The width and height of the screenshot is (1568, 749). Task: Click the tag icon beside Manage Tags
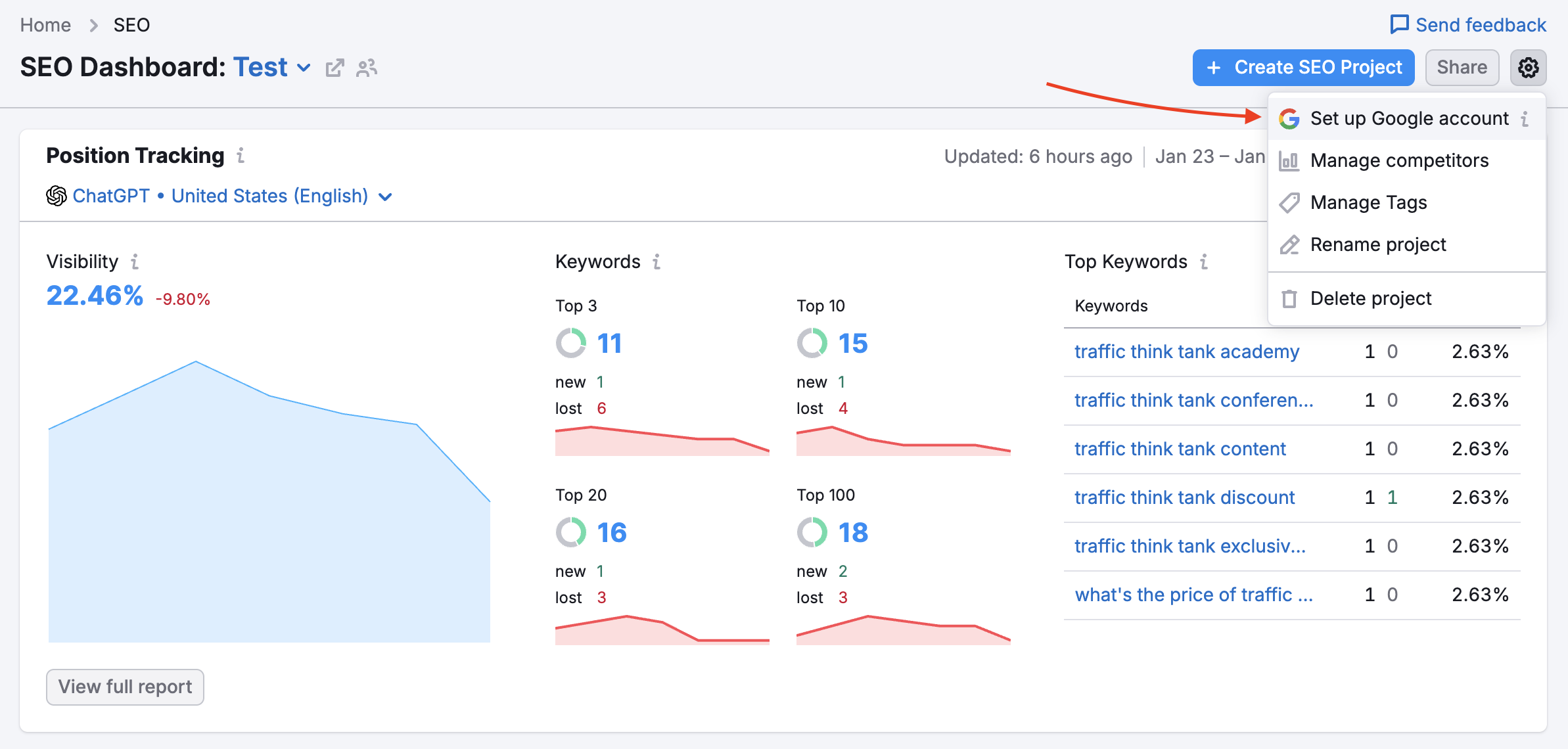(1289, 203)
